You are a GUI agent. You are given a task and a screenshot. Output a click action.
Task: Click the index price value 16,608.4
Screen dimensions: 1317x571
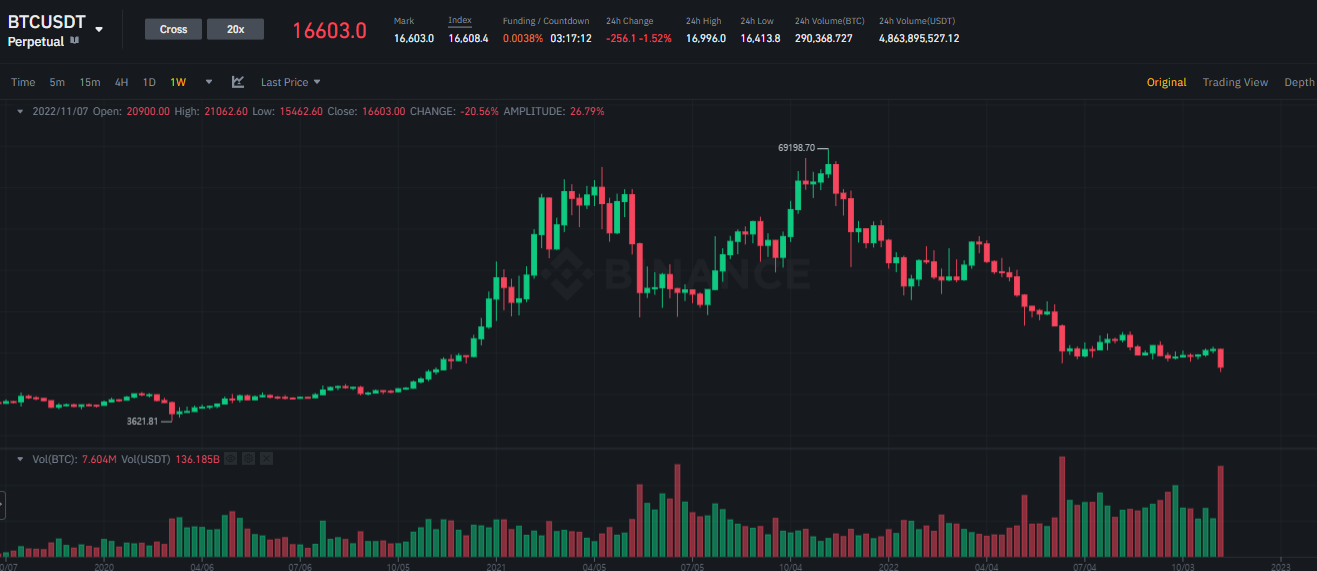[468, 38]
